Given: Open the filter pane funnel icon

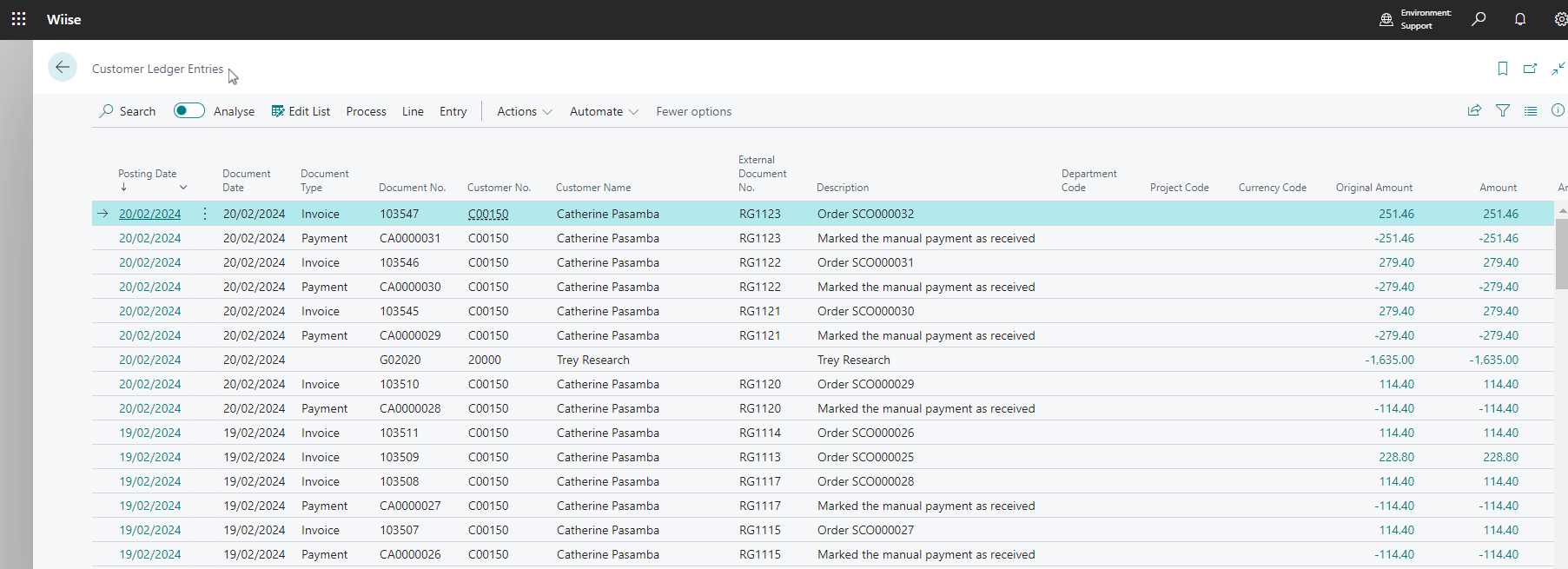Looking at the screenshot, I should click(x=1502, y=110).
